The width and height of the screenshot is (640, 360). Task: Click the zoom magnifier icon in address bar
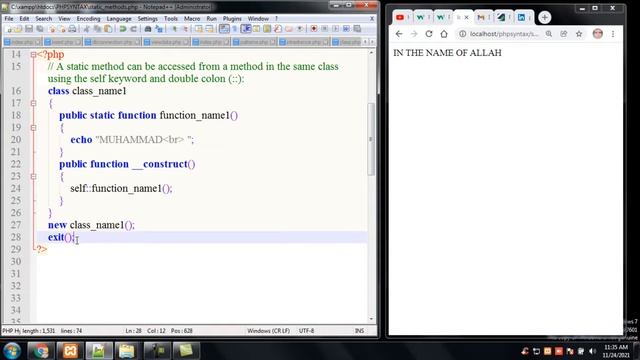tap(549, 34)
